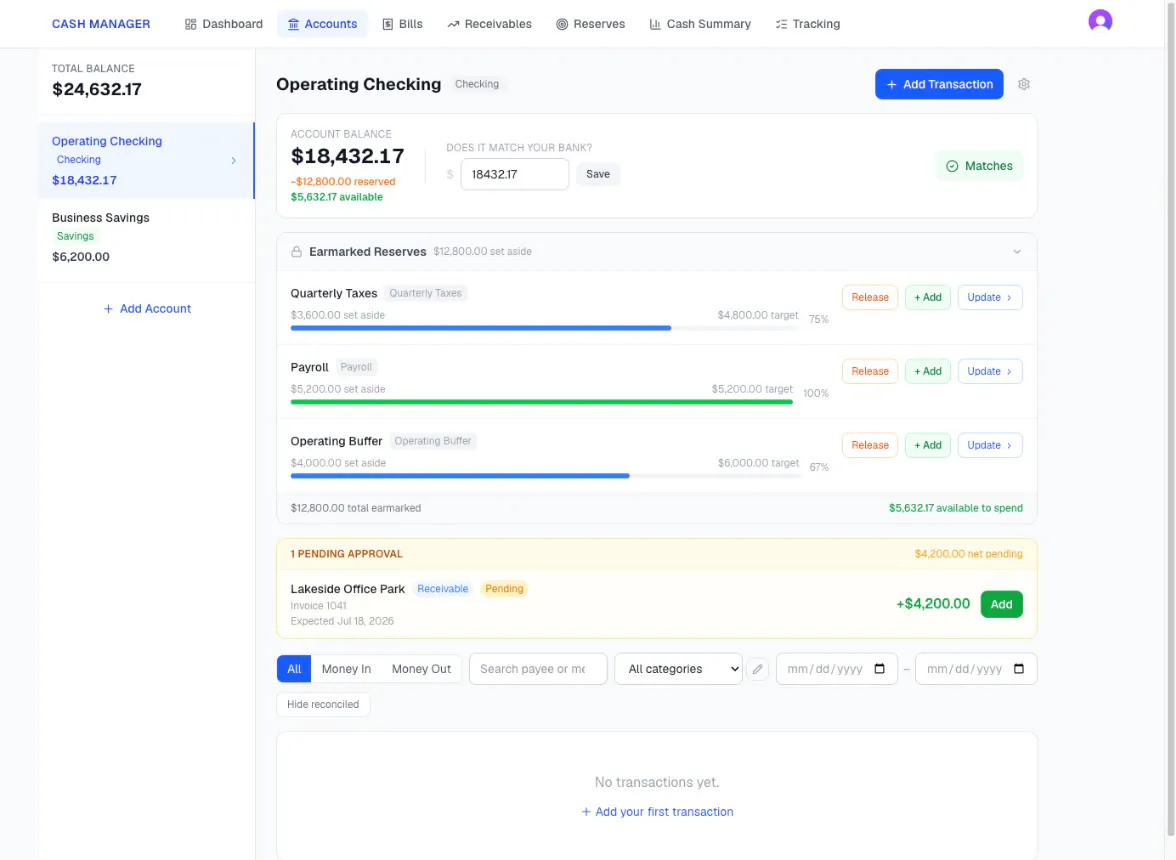Click the Operating Checking chevron arrow
1176x860 pixels.
pyautogui.click(x=233, y=160)
